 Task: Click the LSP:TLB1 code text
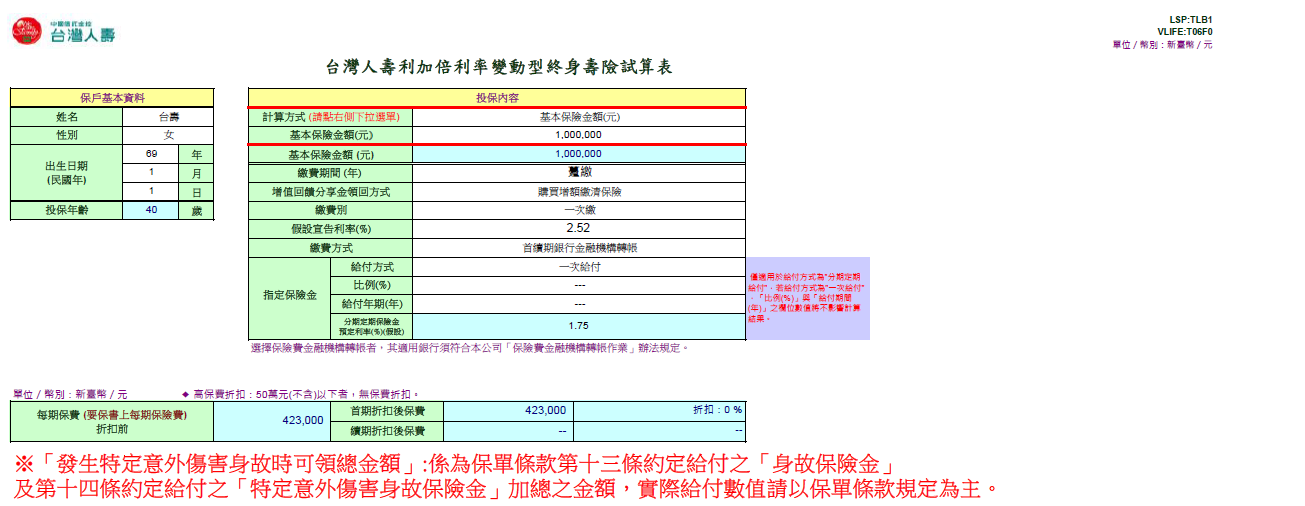(1190, 20)
